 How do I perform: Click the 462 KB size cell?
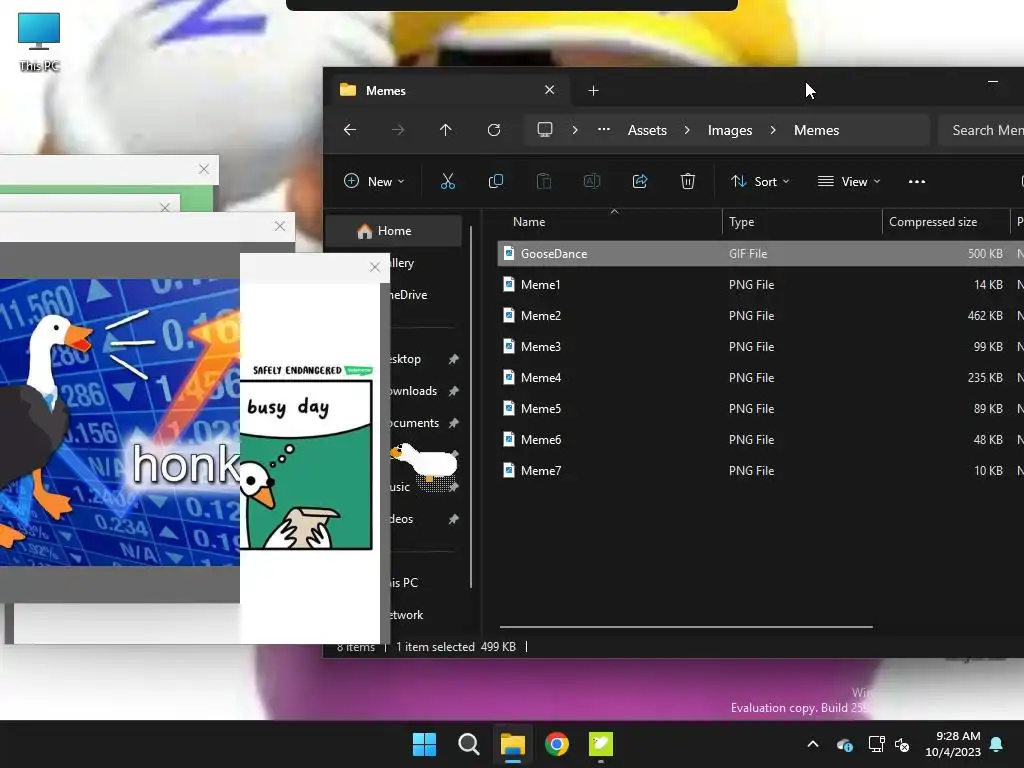click(985, 315)
